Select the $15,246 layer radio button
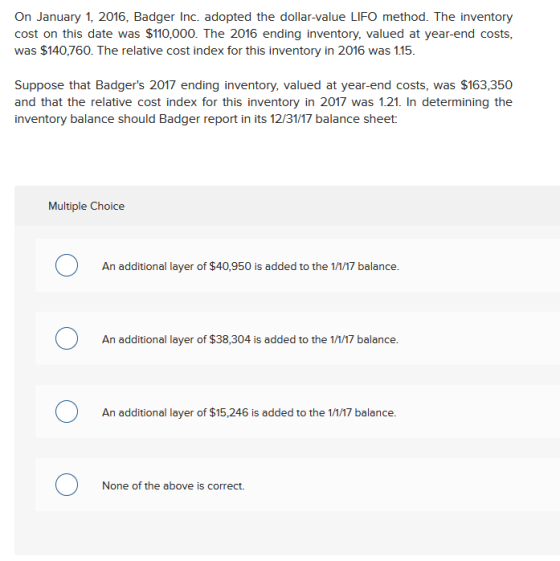This screenshot has width=560, height=561. [x=67, y=411]
